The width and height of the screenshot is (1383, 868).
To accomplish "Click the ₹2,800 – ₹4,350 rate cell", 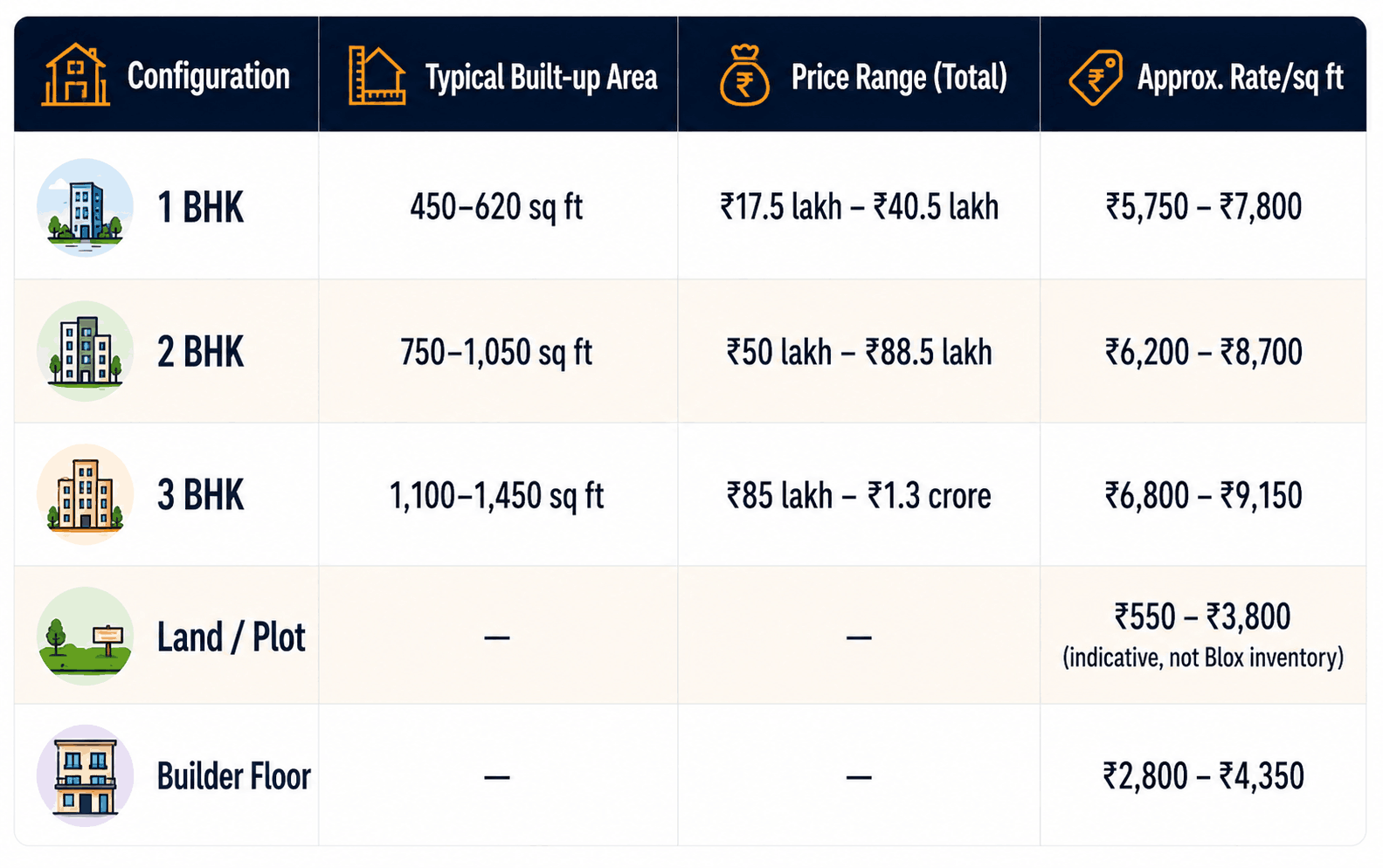I will 1203,775.
